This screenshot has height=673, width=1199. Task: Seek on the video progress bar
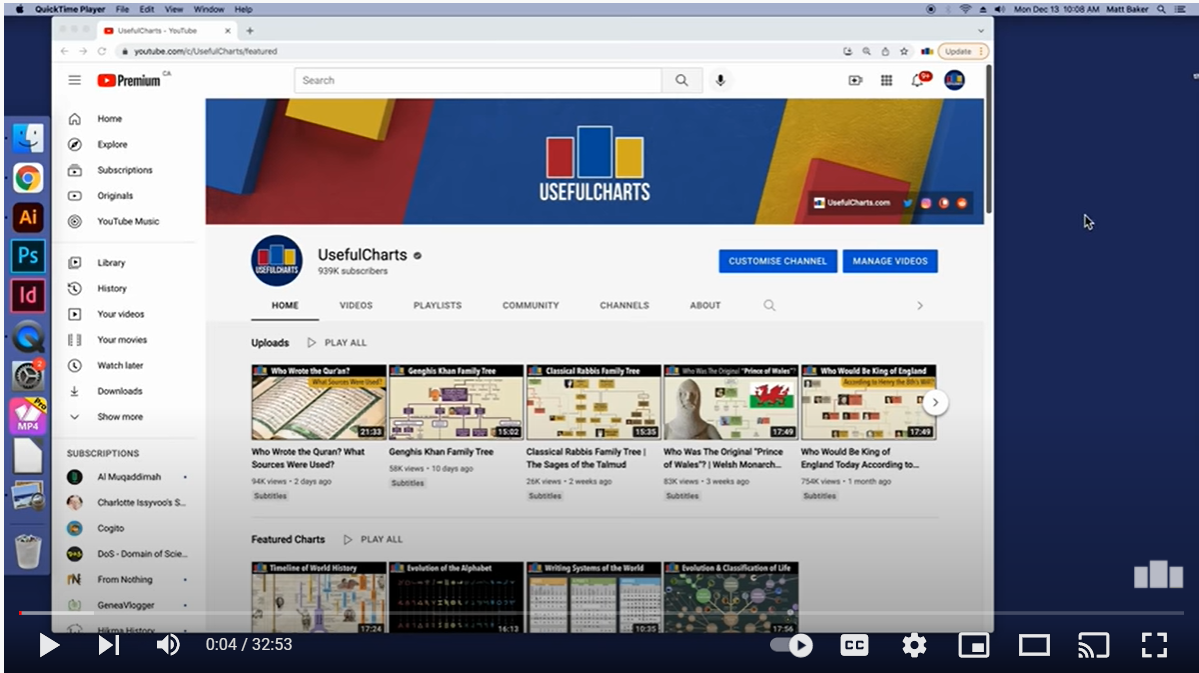tap(601, 613)
